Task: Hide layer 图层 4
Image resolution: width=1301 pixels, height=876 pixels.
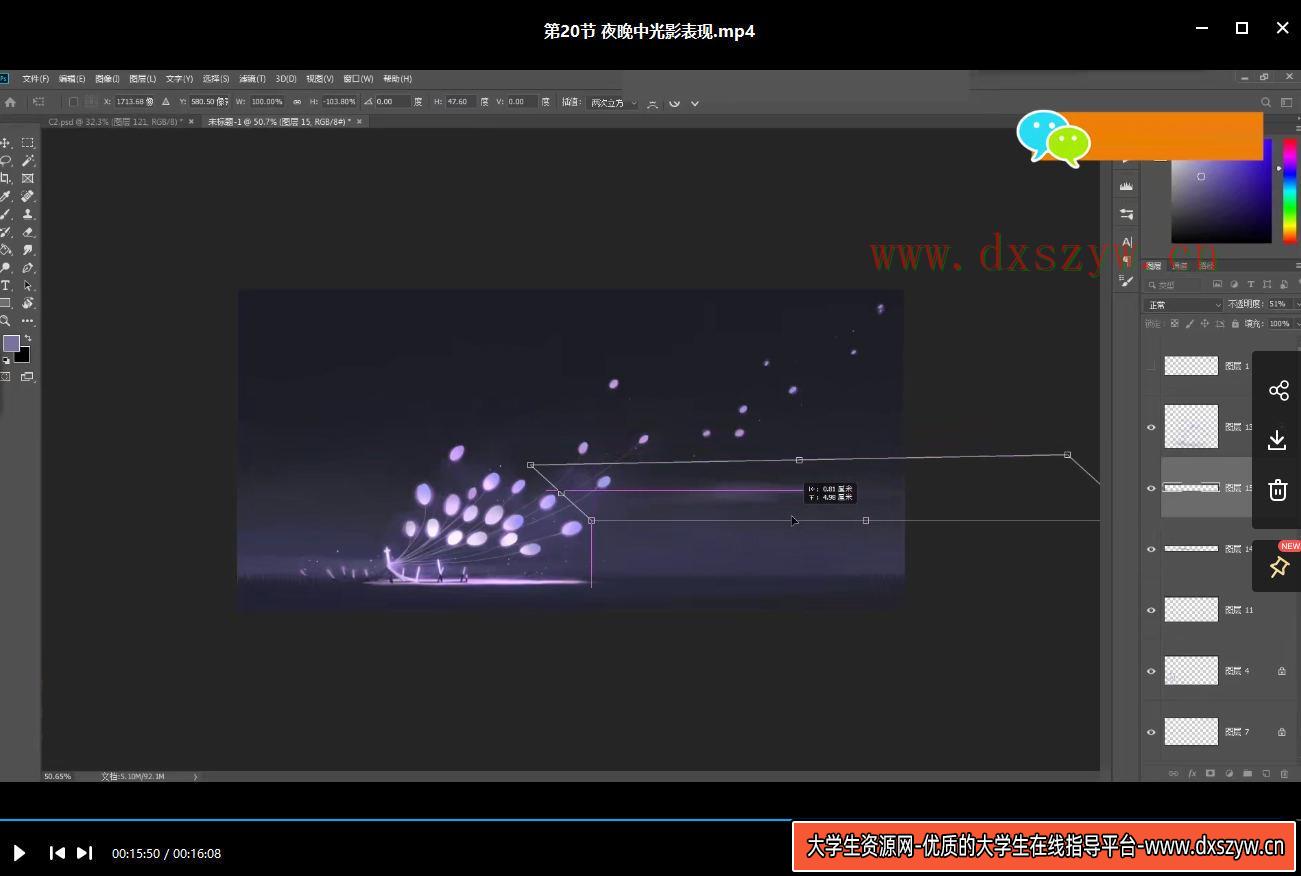Action: point(1151,671)
